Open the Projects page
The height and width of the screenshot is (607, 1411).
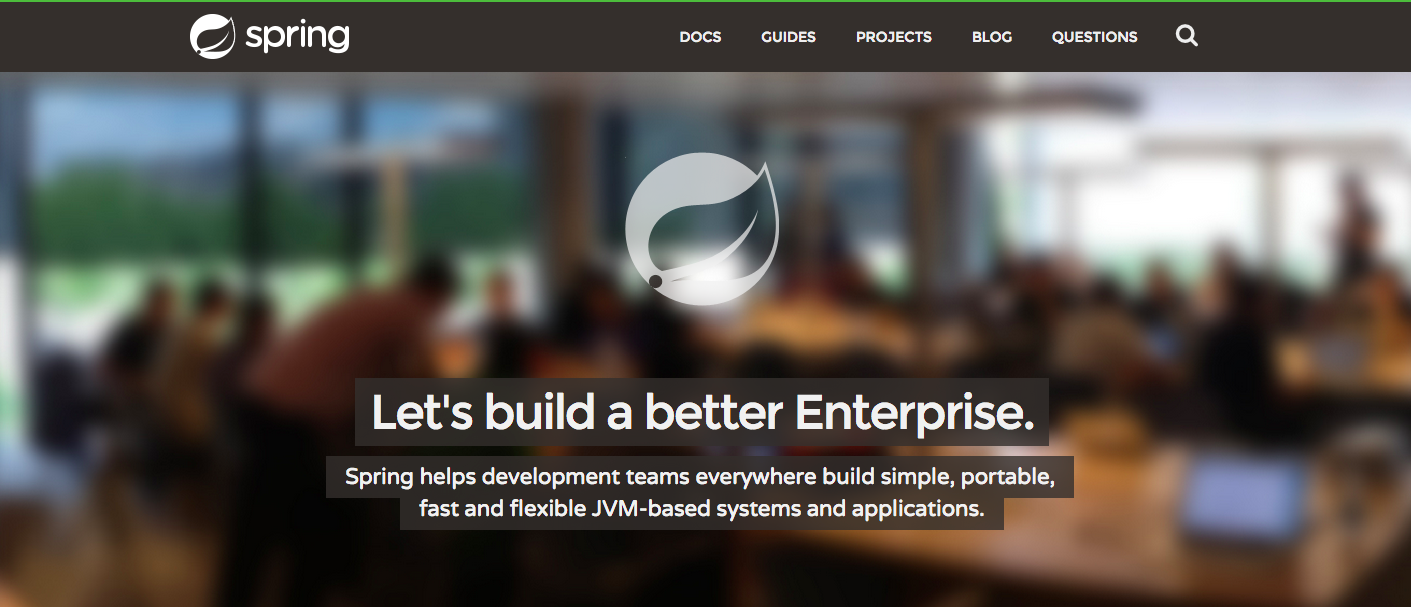[x=893, y=37]
